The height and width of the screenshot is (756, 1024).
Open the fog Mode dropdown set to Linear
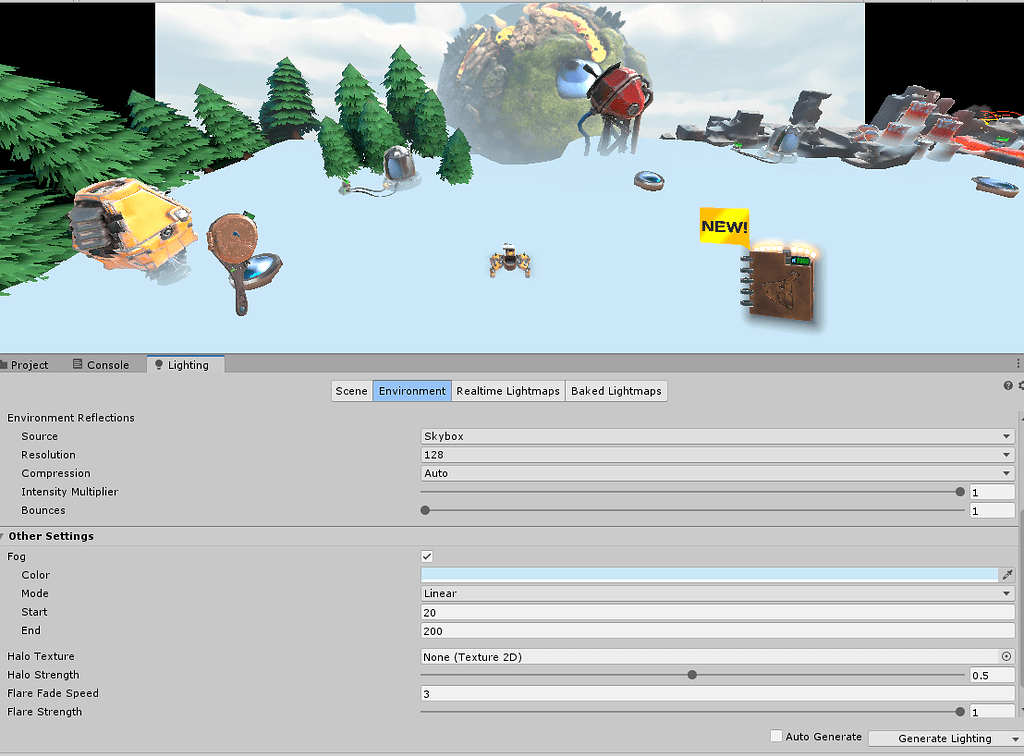(717, 593)
